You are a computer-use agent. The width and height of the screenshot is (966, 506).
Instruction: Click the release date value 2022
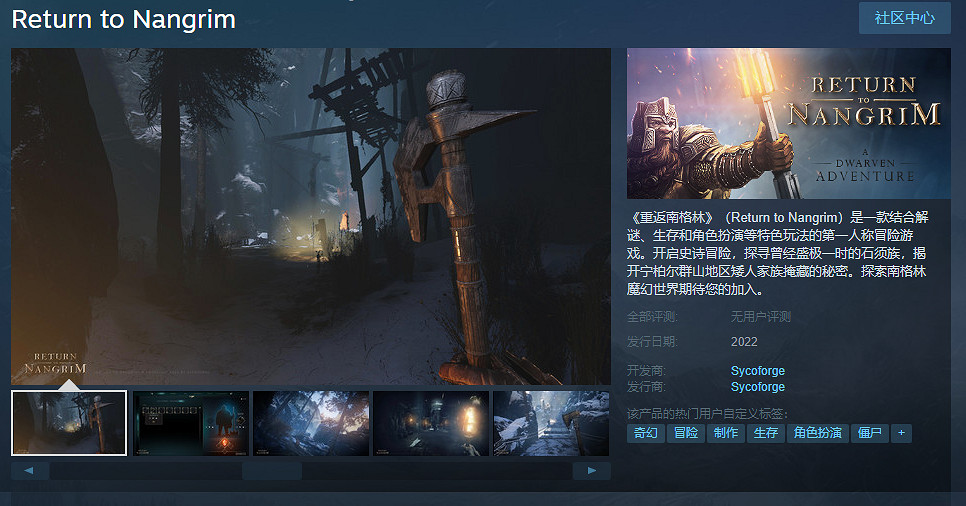coord(744,342)
